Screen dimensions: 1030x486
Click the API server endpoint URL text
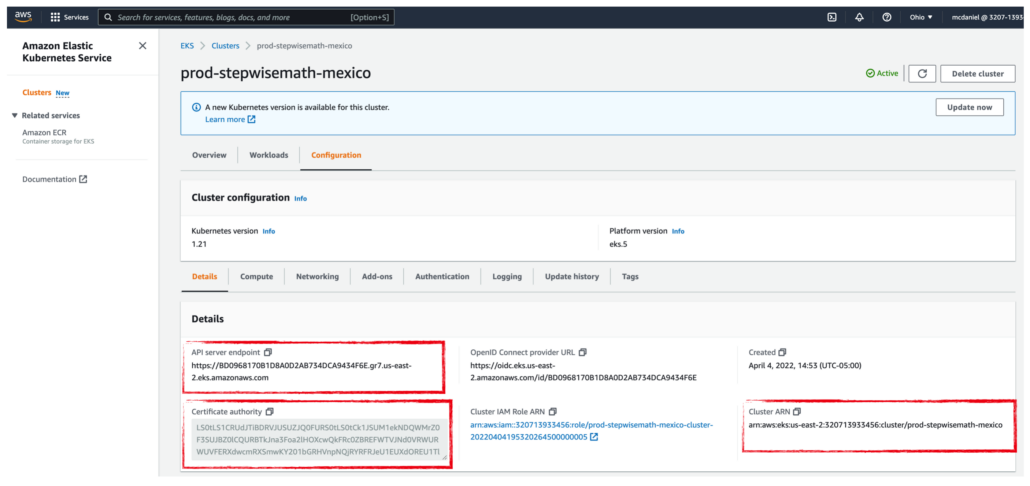click(302, 372)
